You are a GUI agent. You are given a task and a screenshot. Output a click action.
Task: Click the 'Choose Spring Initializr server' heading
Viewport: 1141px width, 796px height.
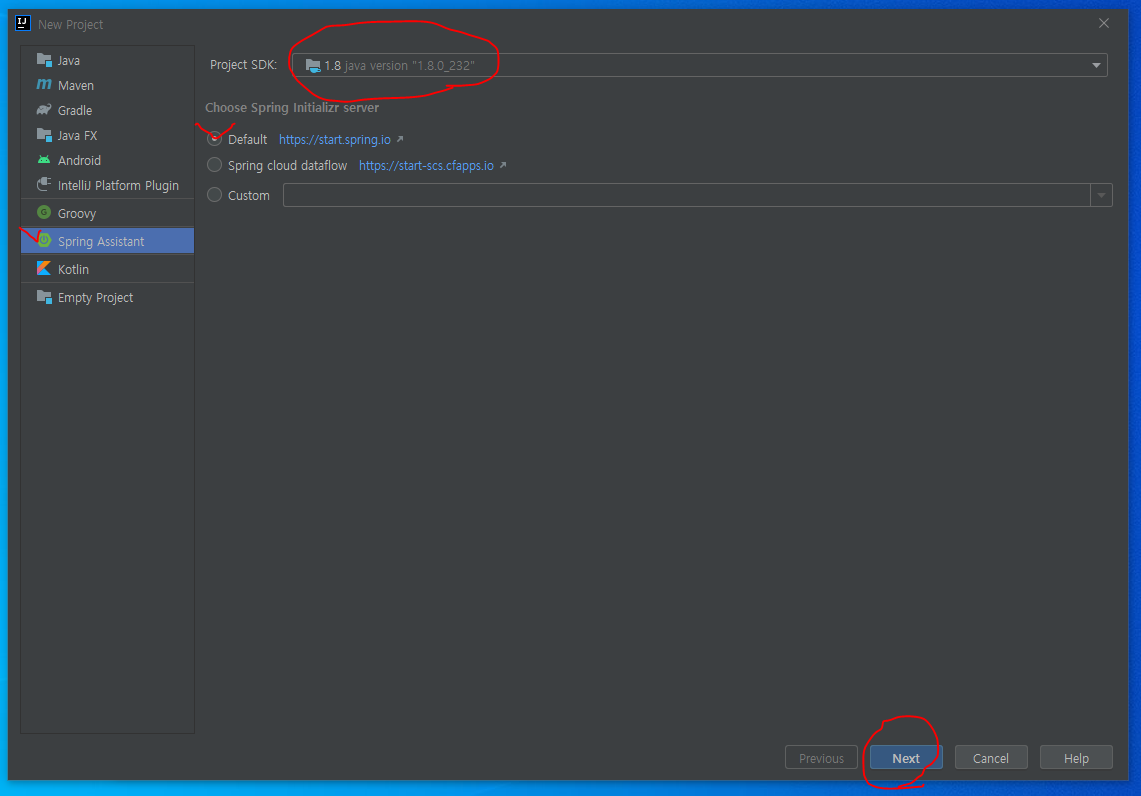(x=292, y=108)
